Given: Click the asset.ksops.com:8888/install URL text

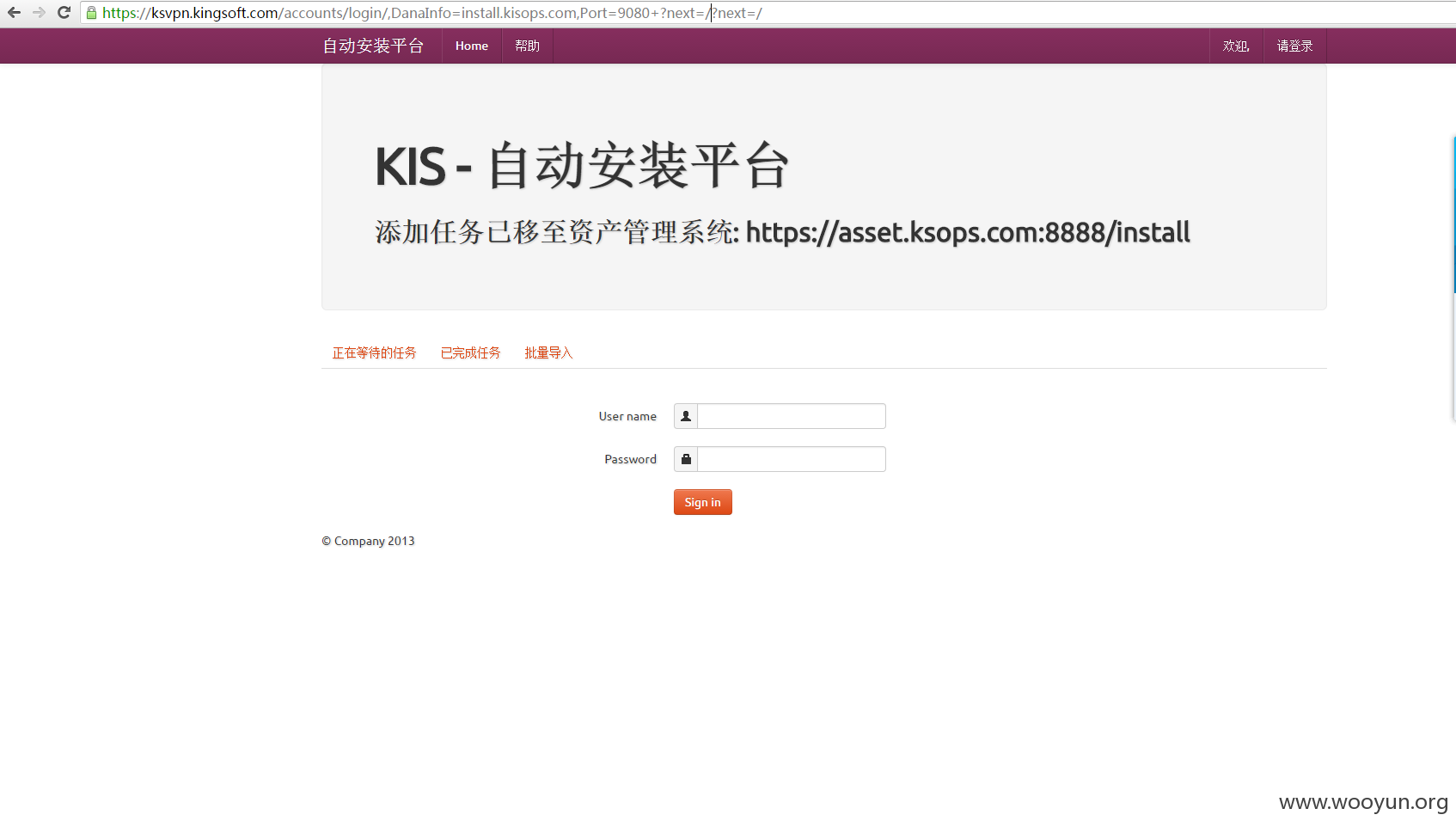Looking at the screenshot, I should 968,232.
